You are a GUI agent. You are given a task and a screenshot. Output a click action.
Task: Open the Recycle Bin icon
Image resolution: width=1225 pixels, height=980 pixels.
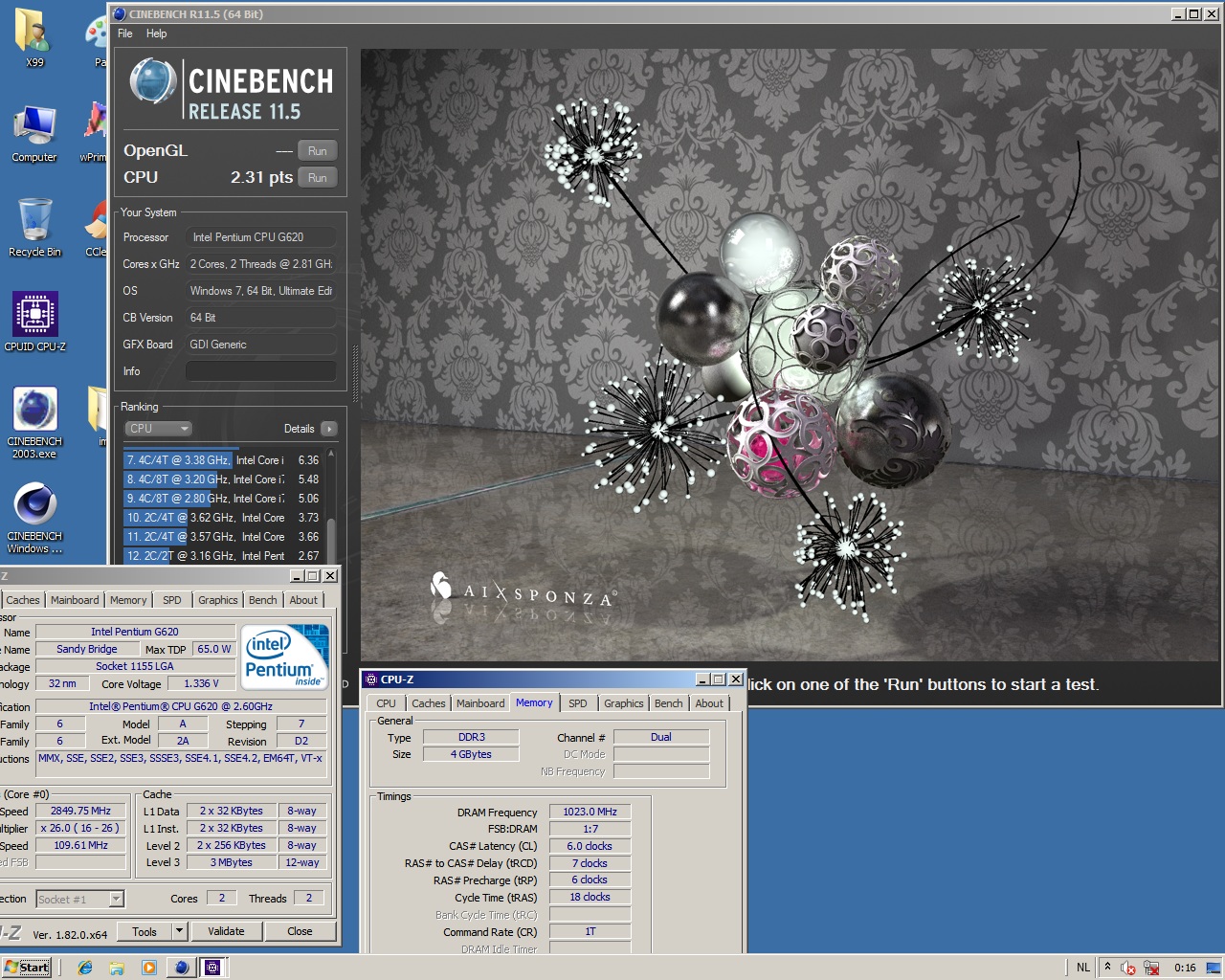[x=34, y=228]
